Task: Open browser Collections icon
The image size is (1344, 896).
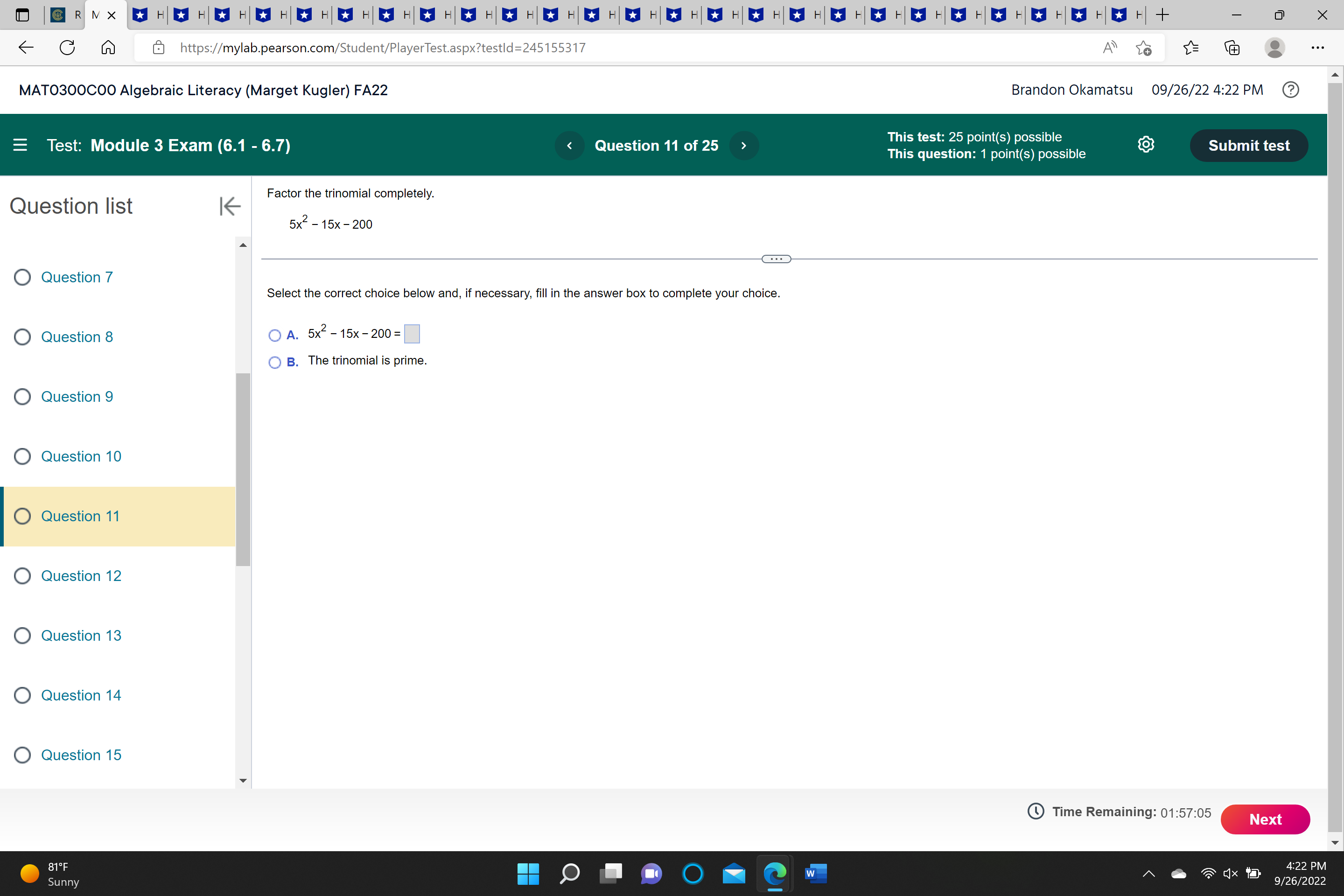Action: 1232,48
